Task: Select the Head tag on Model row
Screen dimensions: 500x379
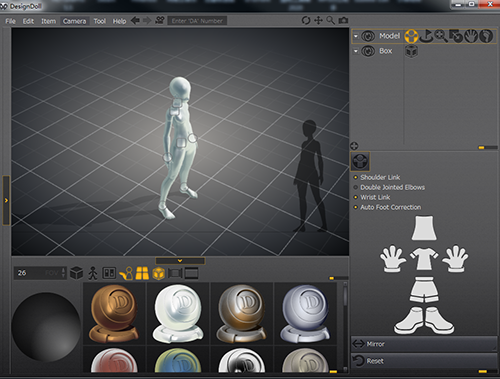Action: [x=486, y=36]
